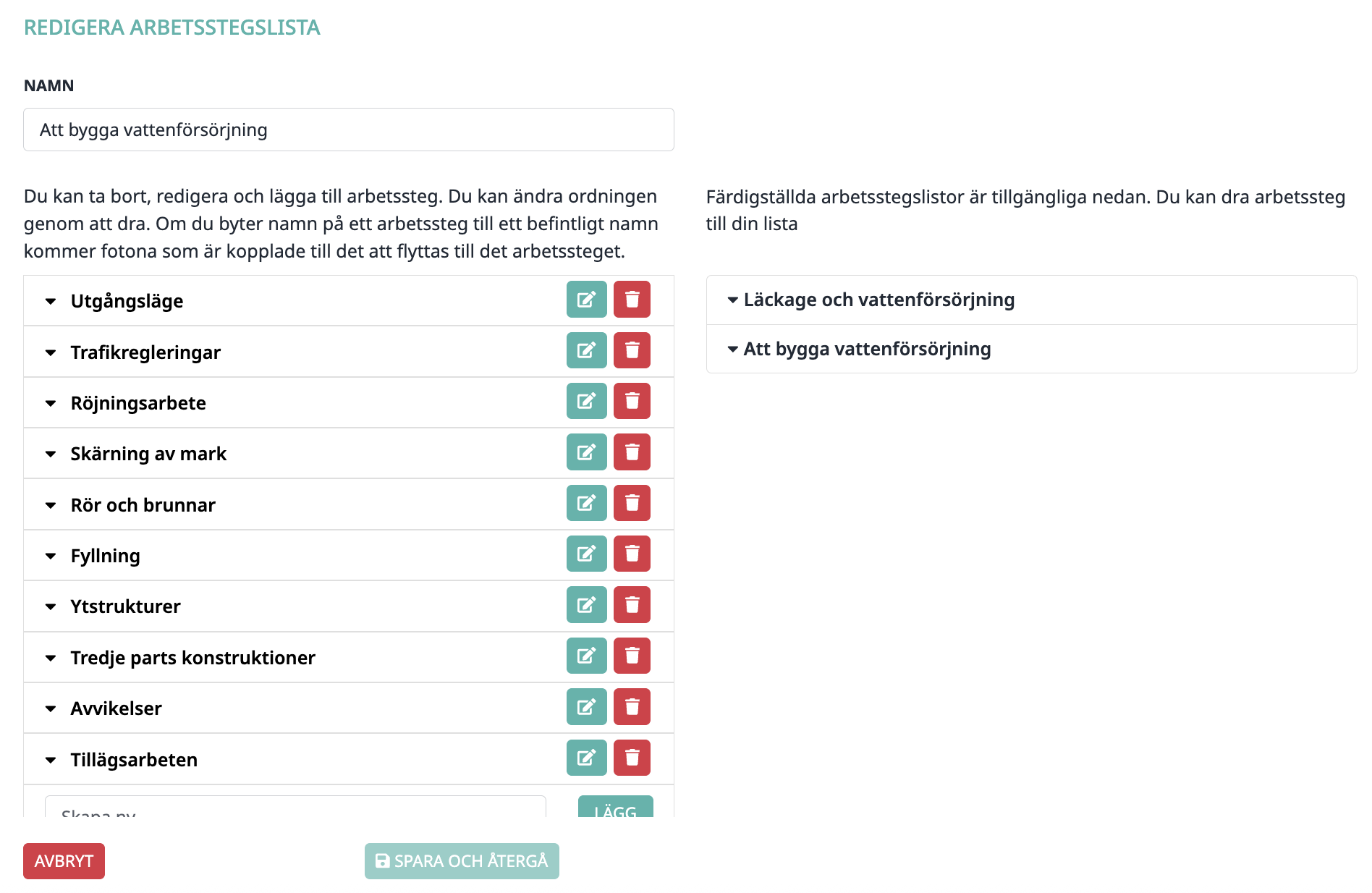This screenshot has width=1372, height=893.
Task: Click the AVBRYT cancel button
Action: (64, 861)
